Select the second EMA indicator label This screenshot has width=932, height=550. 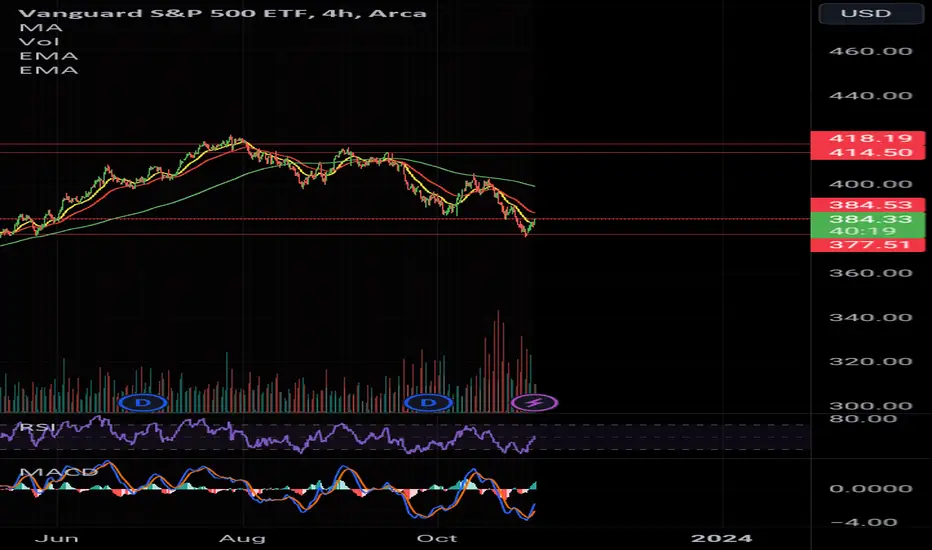pos(48,70)
